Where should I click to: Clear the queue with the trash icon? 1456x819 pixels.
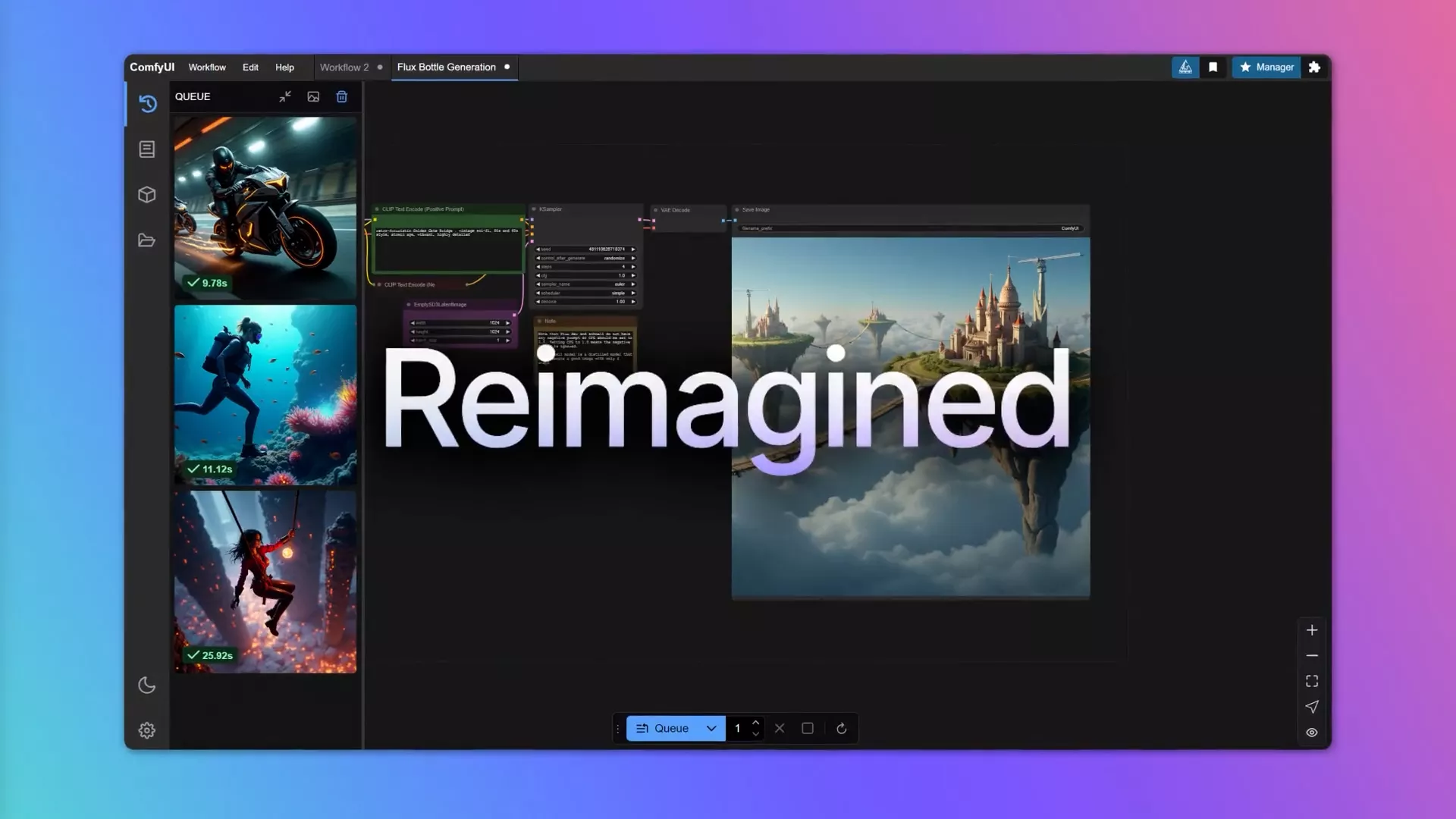(x=342, y=97)
